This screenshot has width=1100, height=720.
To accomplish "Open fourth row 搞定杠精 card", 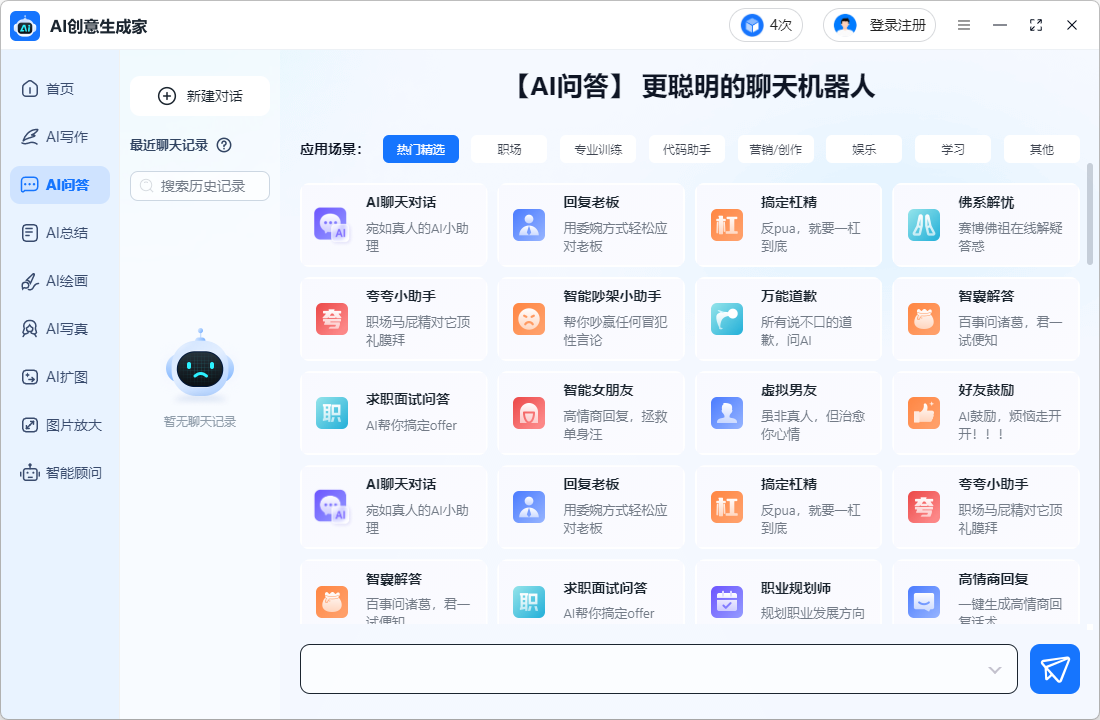I will coord(788,507).
